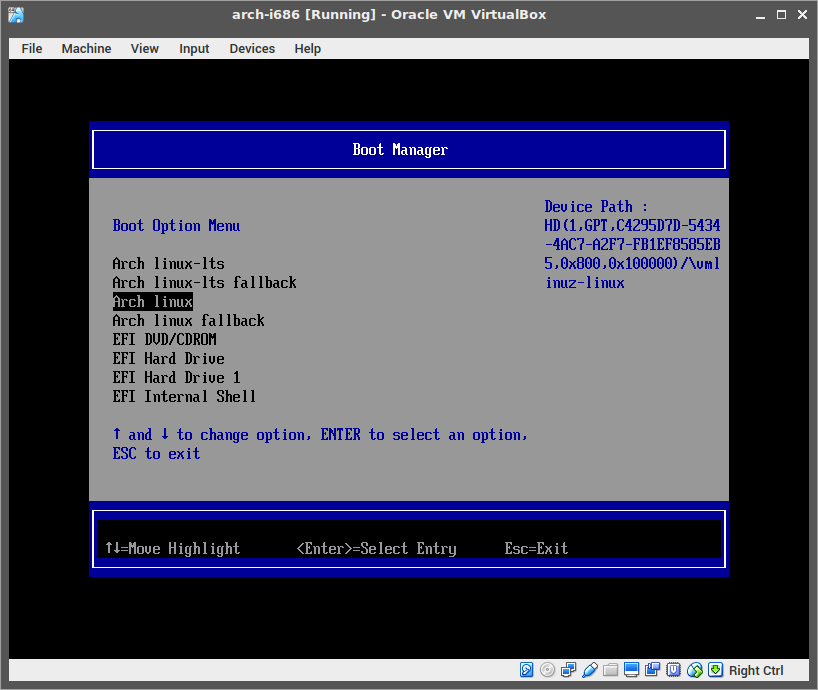Click the keyboard capture arrow icon
Viewport: 818px width, 690px height.
(715, 670)
